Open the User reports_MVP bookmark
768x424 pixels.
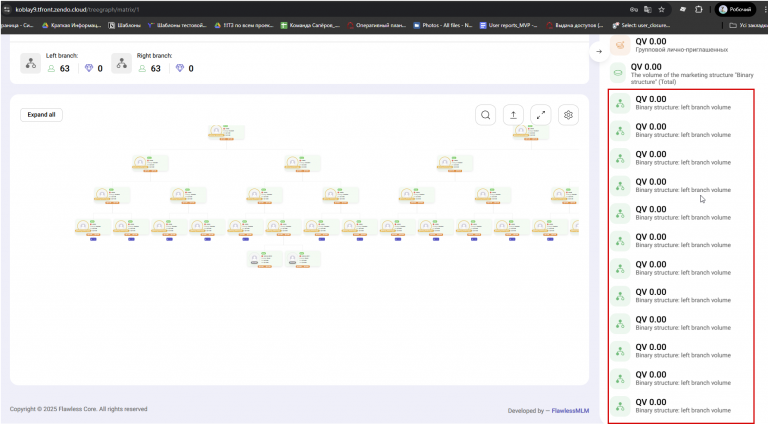[x=508, y=25]
